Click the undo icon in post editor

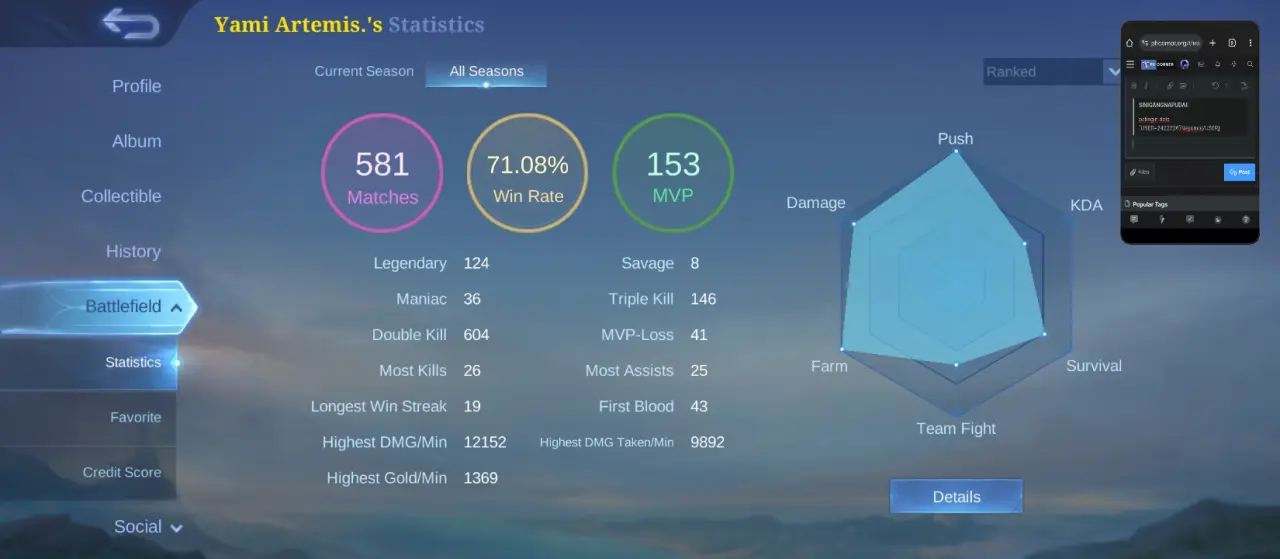pyautogui.click(x=1215, y=86)
